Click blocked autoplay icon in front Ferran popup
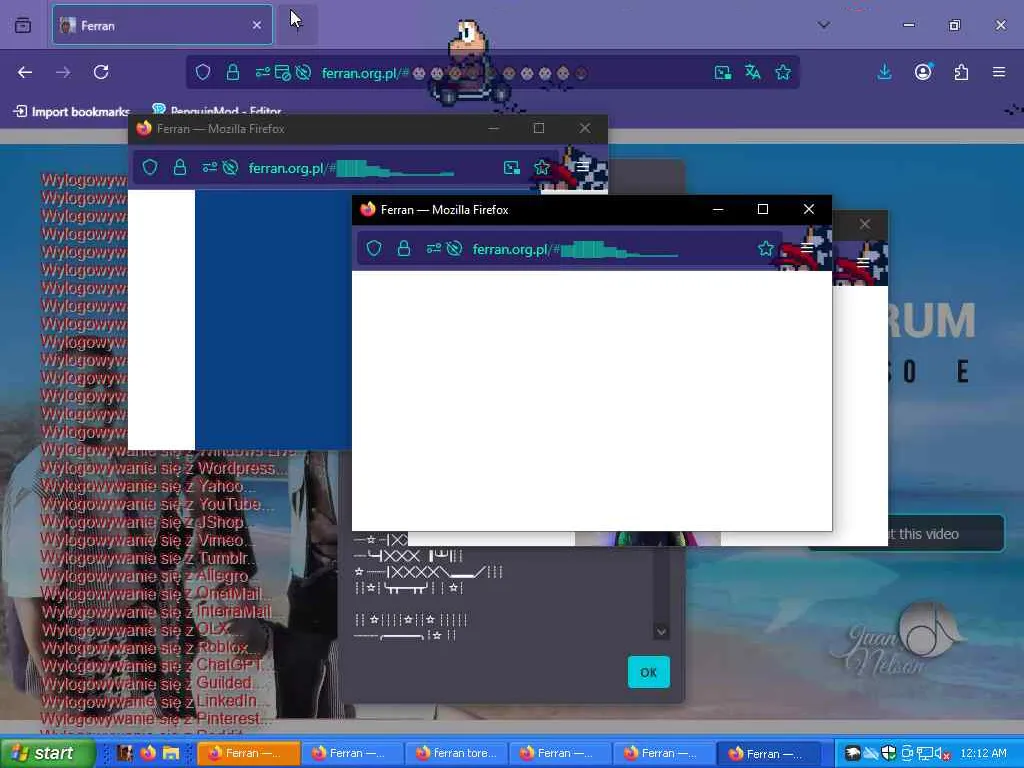This screenshot has width=1024, height=768. (x=455, y=248)
